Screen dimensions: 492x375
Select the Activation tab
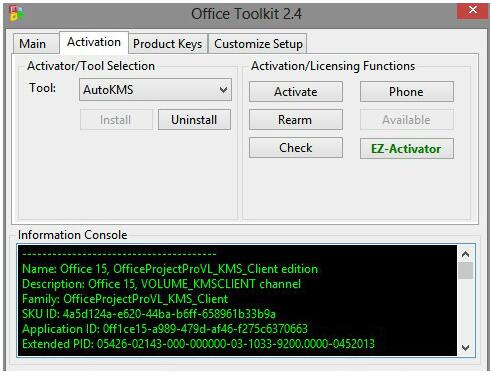(x=94, y=42)
